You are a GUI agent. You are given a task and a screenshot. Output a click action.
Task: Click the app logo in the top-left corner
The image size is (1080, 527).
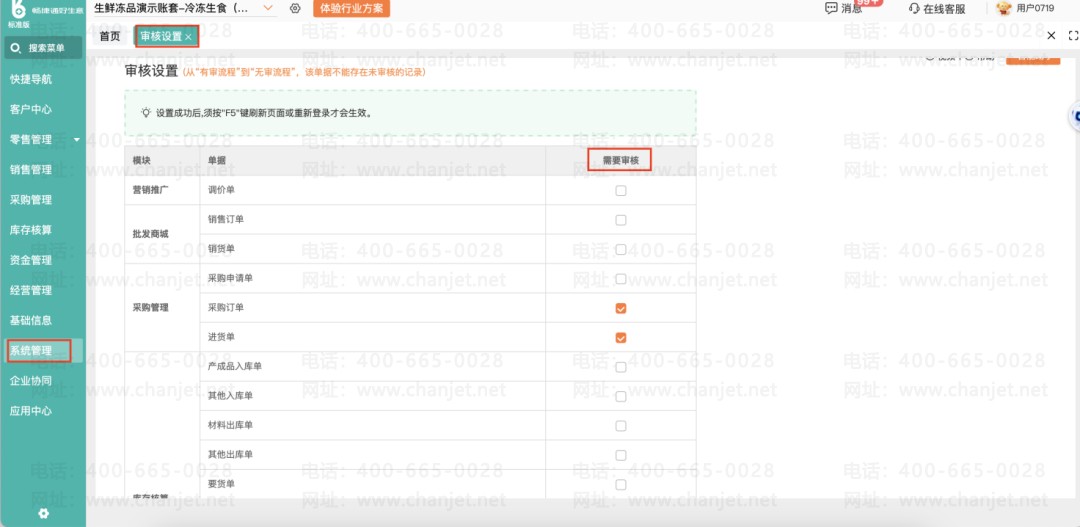[x=17, y=10]
